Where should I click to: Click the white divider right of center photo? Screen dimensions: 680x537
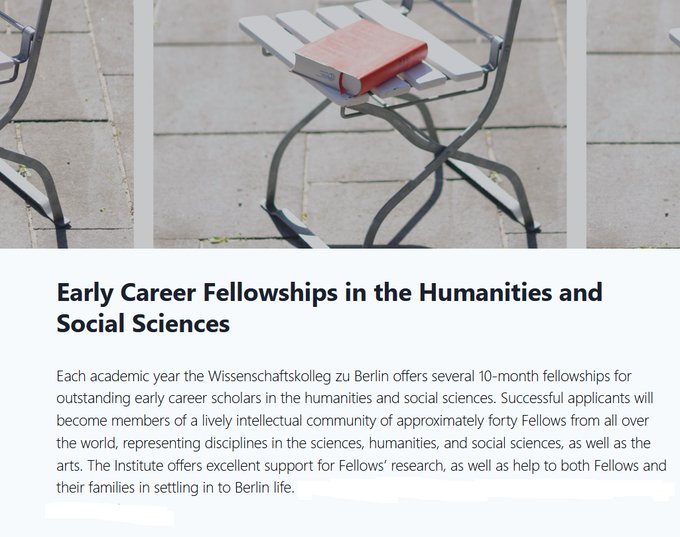coord(576,124)
